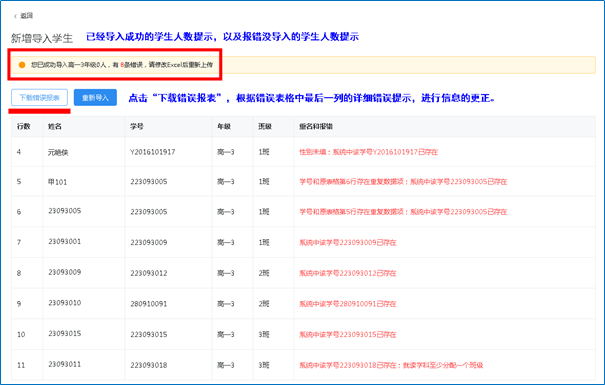Image resolution: width=605 pixels, height=385 pixels.
Task: Click the error message mentioning Y2016101917
Action: click(368, 152)
